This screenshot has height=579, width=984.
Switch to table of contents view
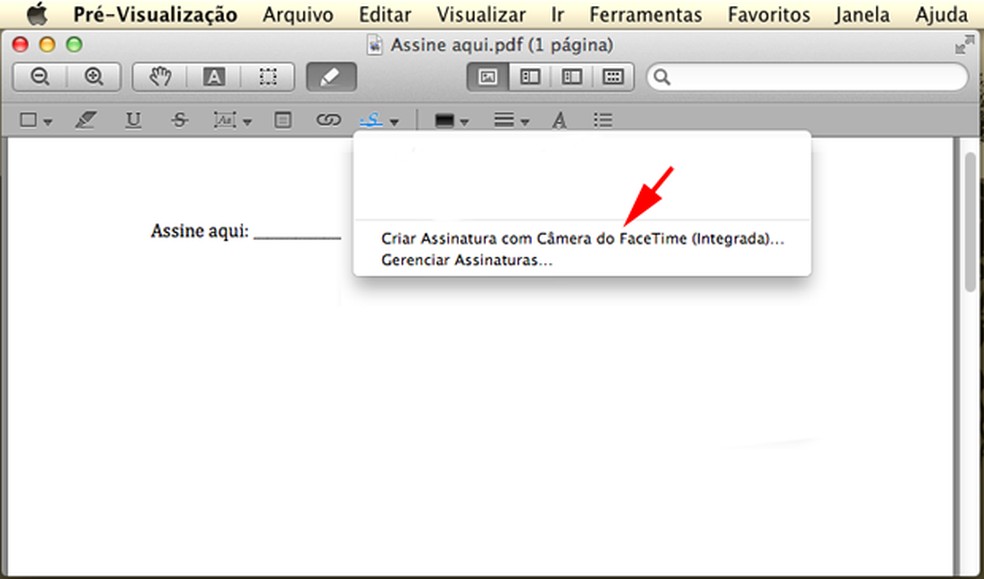click(x=572, y=77)
